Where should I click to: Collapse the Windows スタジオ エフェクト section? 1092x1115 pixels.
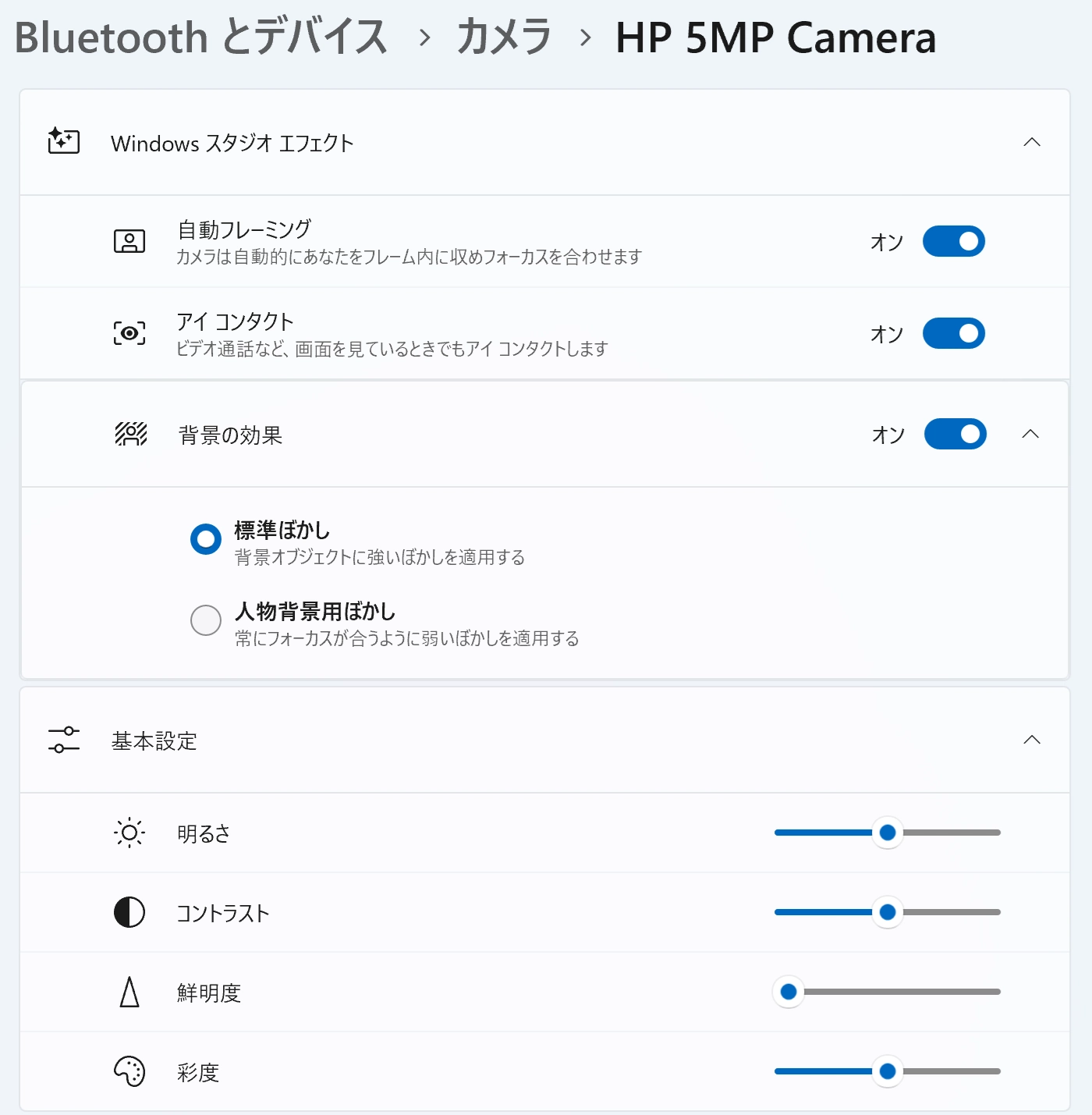[1032, 142]
